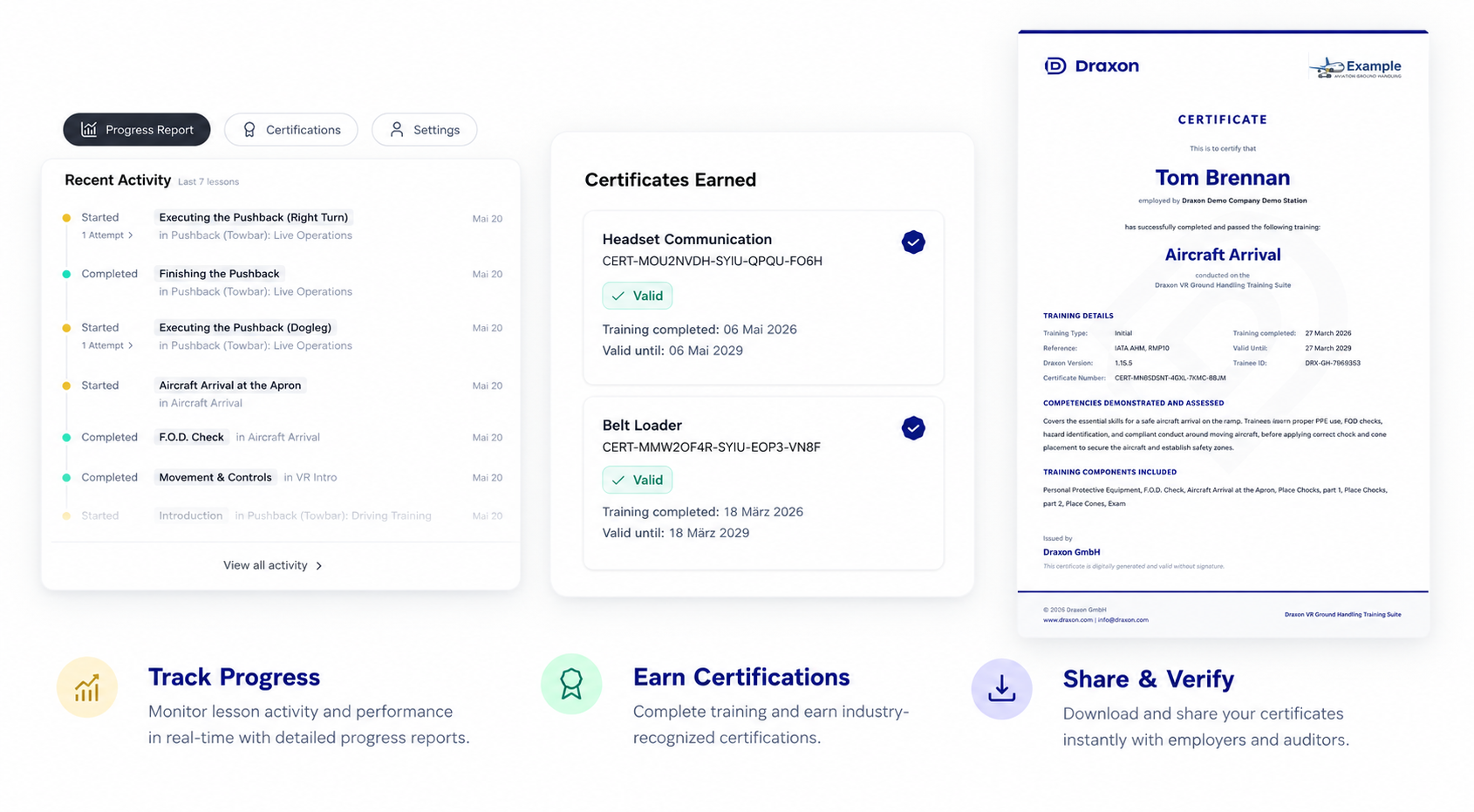Click the TRAINING COMPONENTS INCLUDED heading
This screenshot has width=1474, height=812.
click(x=1109, y=472)
